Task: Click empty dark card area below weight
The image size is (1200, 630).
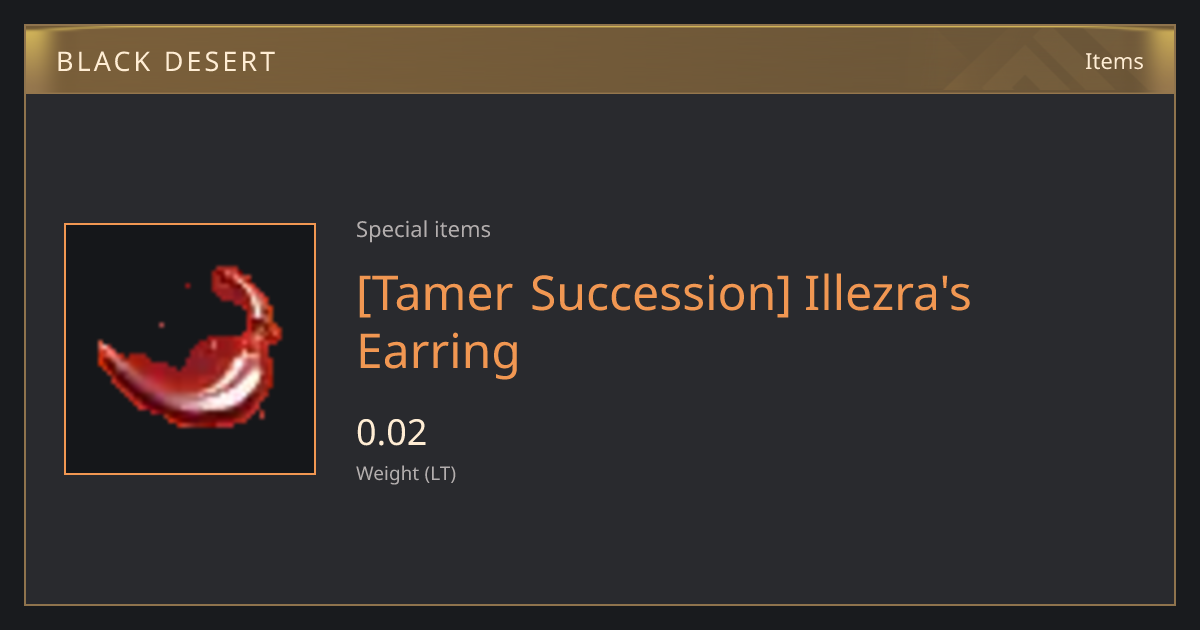Action: (x=700, y=545)
